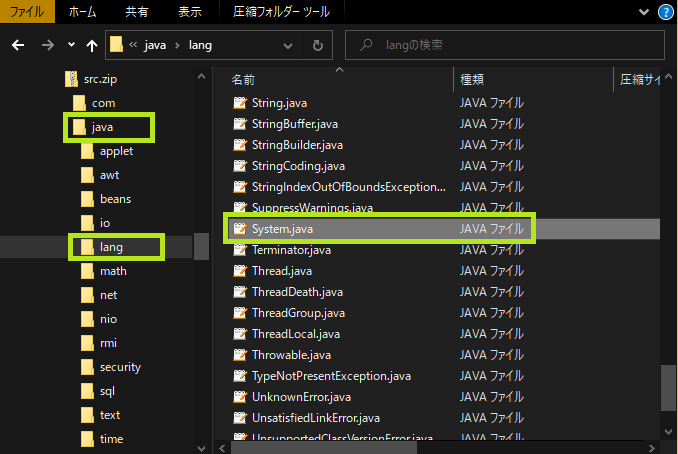Open the breadcrumb arrow between java and lang
The image size is (678, 454).
click(x=177, y=45)
